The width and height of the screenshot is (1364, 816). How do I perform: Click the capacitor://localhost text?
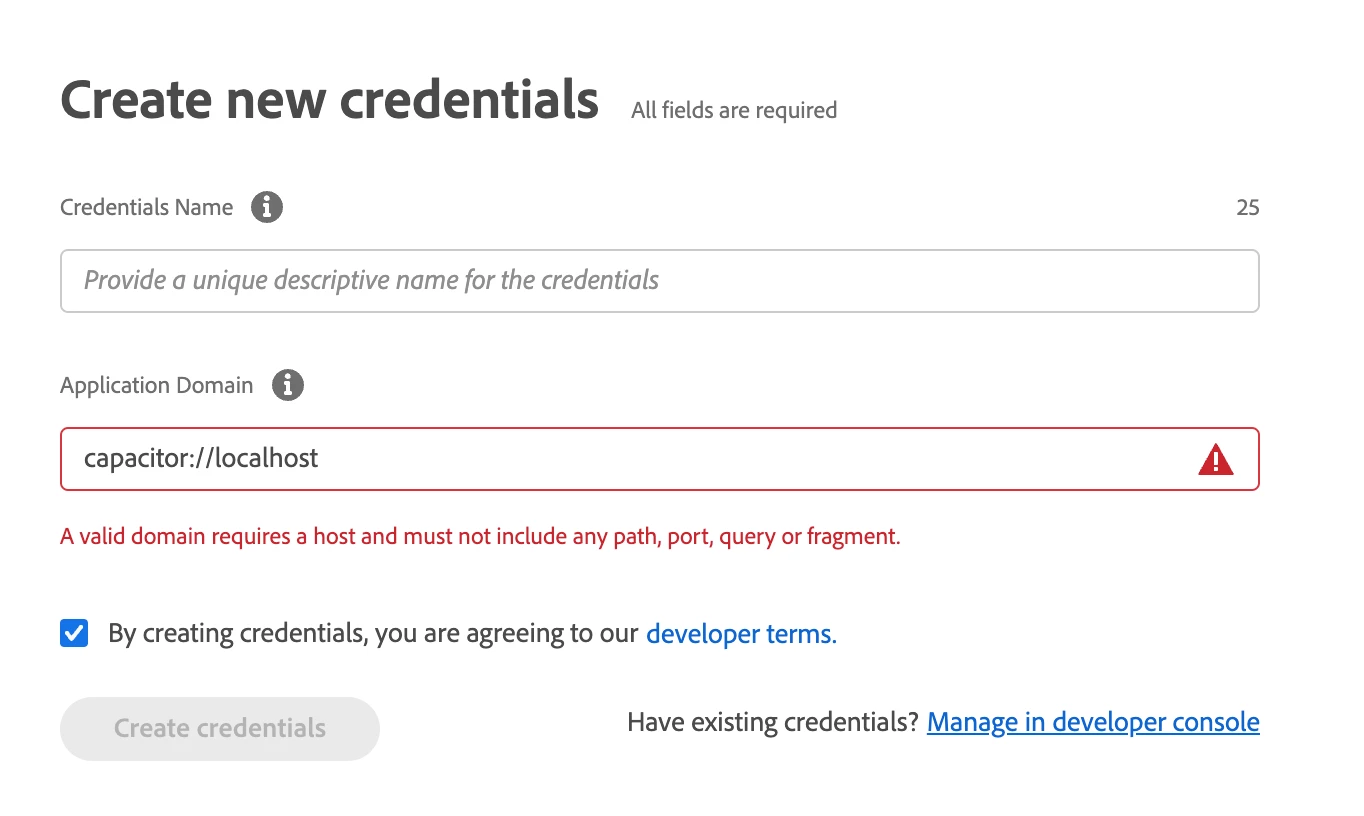click(x=201, y=459)
